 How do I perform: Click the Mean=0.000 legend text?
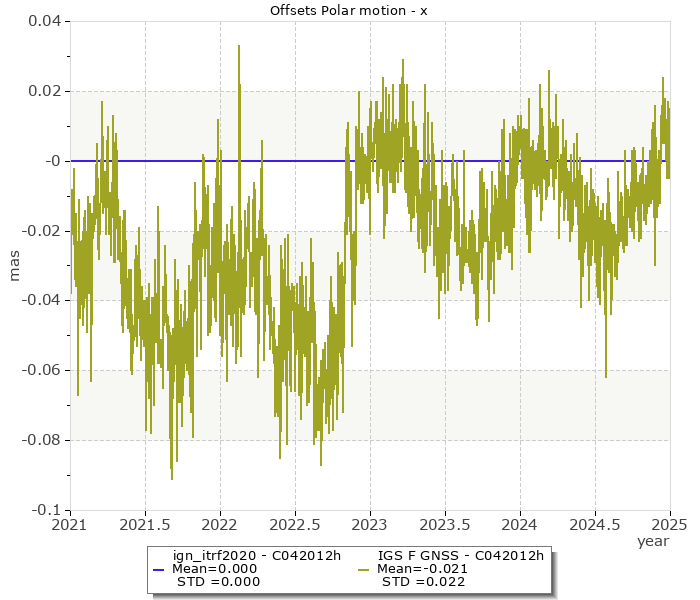pos(217,568)
